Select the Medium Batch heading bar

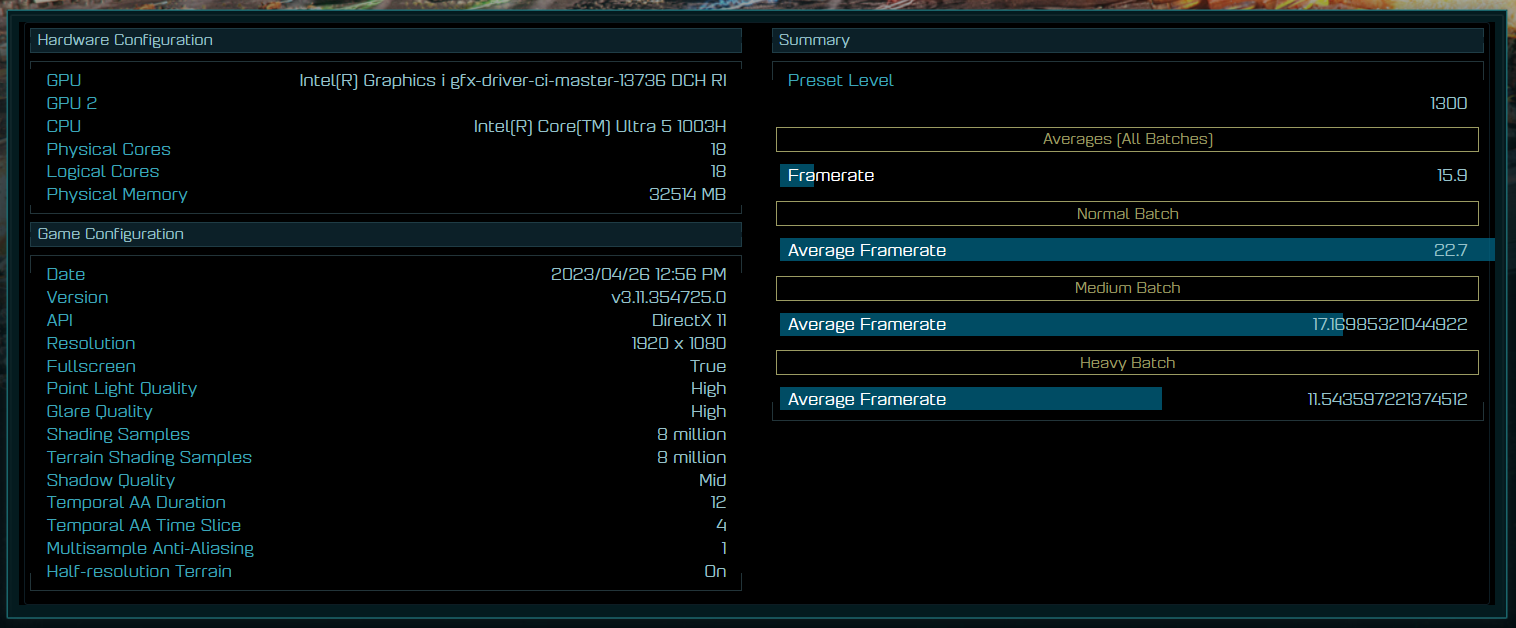[1127, 288]
